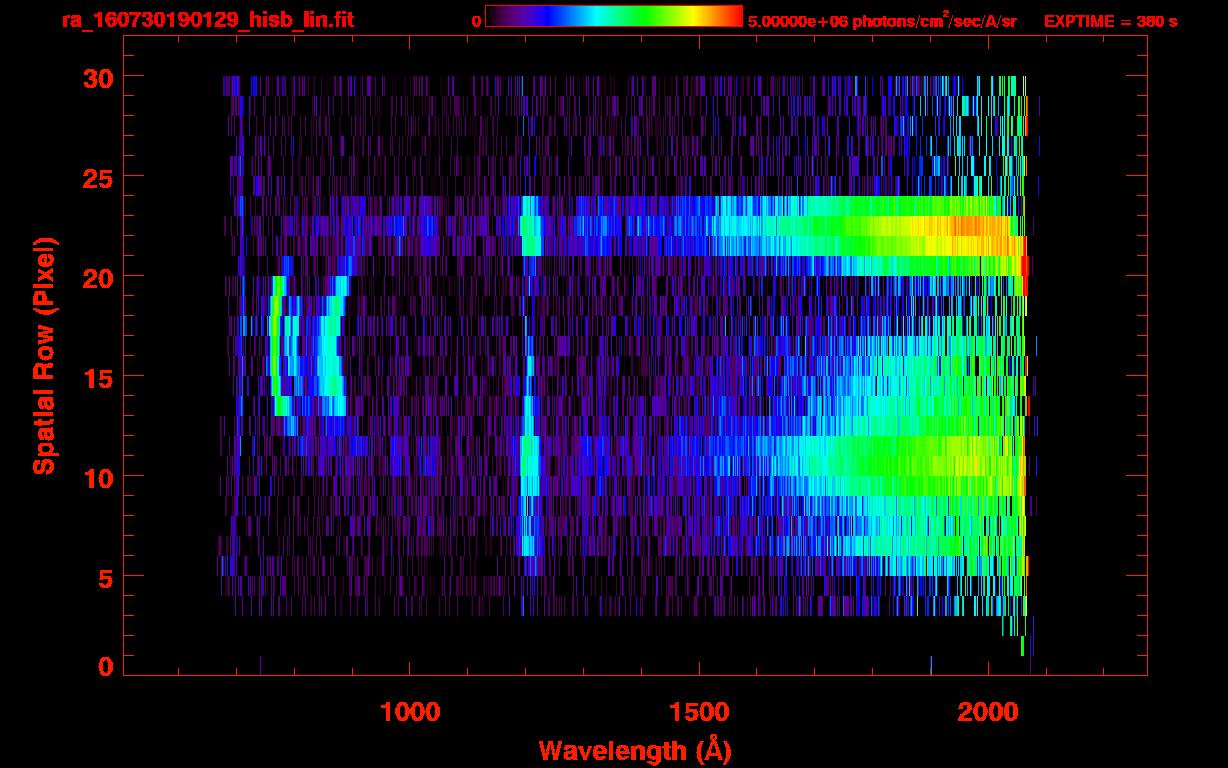The height and width of the screenshot is (768, 1228).
Task: Click the file name ra_160730190129_hisb_lin.fit
Action: (x=207, y=20)
